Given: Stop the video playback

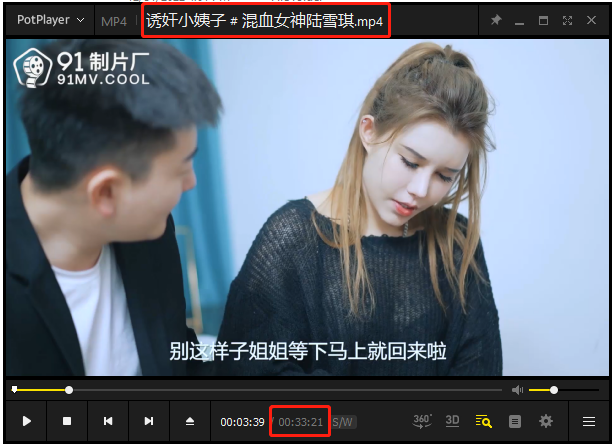Looking at the screenshot, I should 67,422.
